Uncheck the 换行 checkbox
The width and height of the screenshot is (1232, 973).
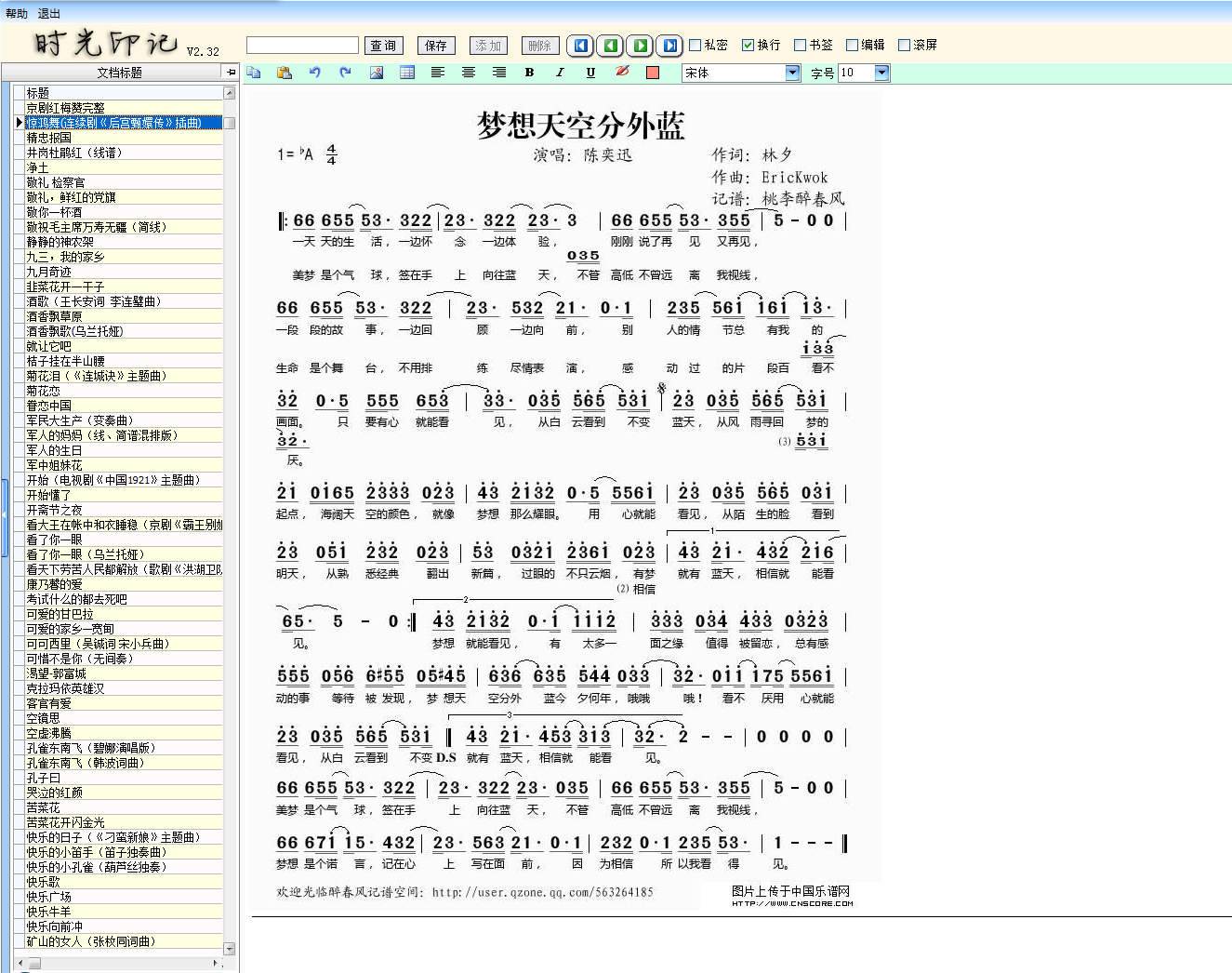point(748,45)
